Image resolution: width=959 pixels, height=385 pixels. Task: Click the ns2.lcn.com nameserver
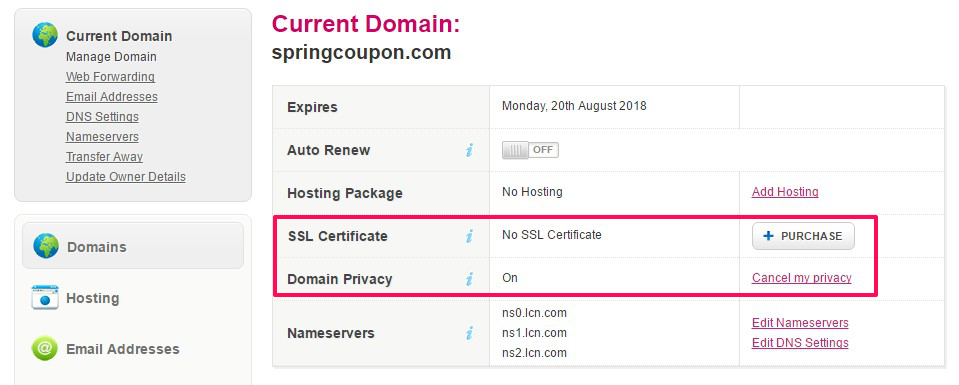pyautogui.click(x=535, y=353)
